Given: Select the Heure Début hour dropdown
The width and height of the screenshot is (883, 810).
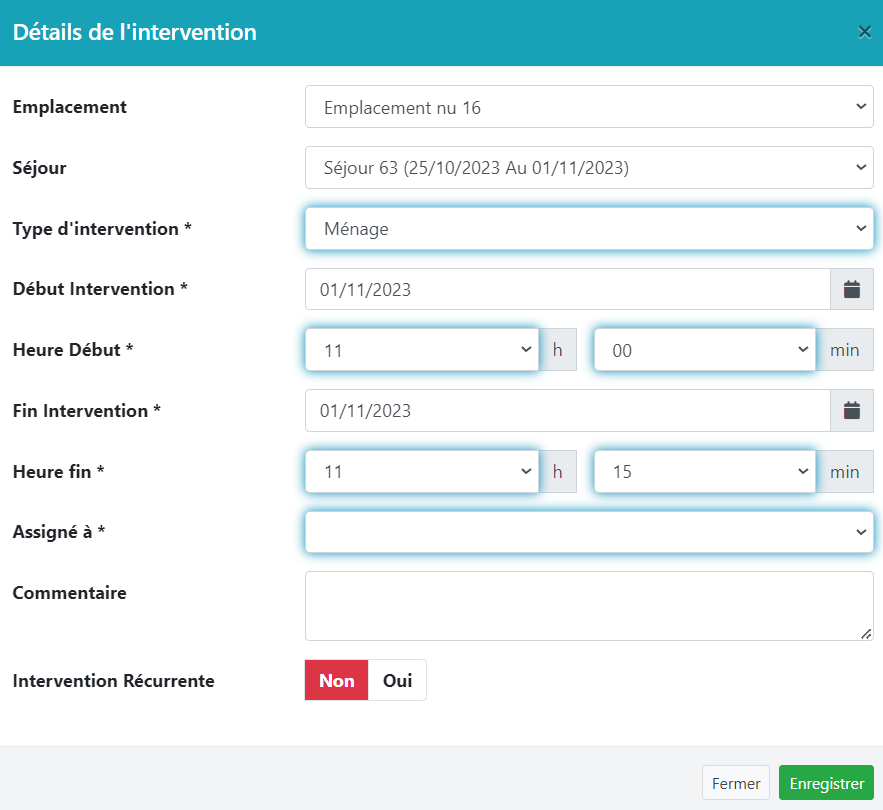Looking at the screenshot, I should click(421, 350).
